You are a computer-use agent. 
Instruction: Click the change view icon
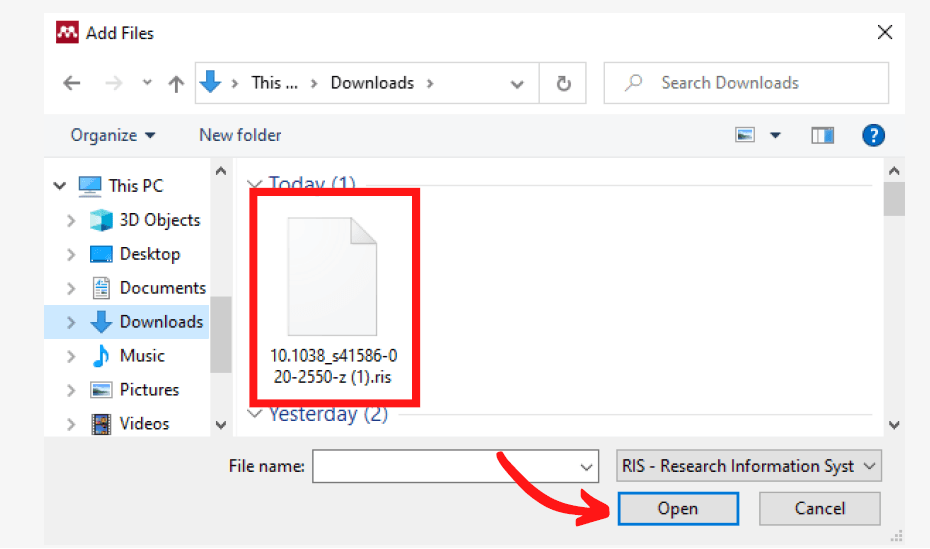click(x=745, y=135)
